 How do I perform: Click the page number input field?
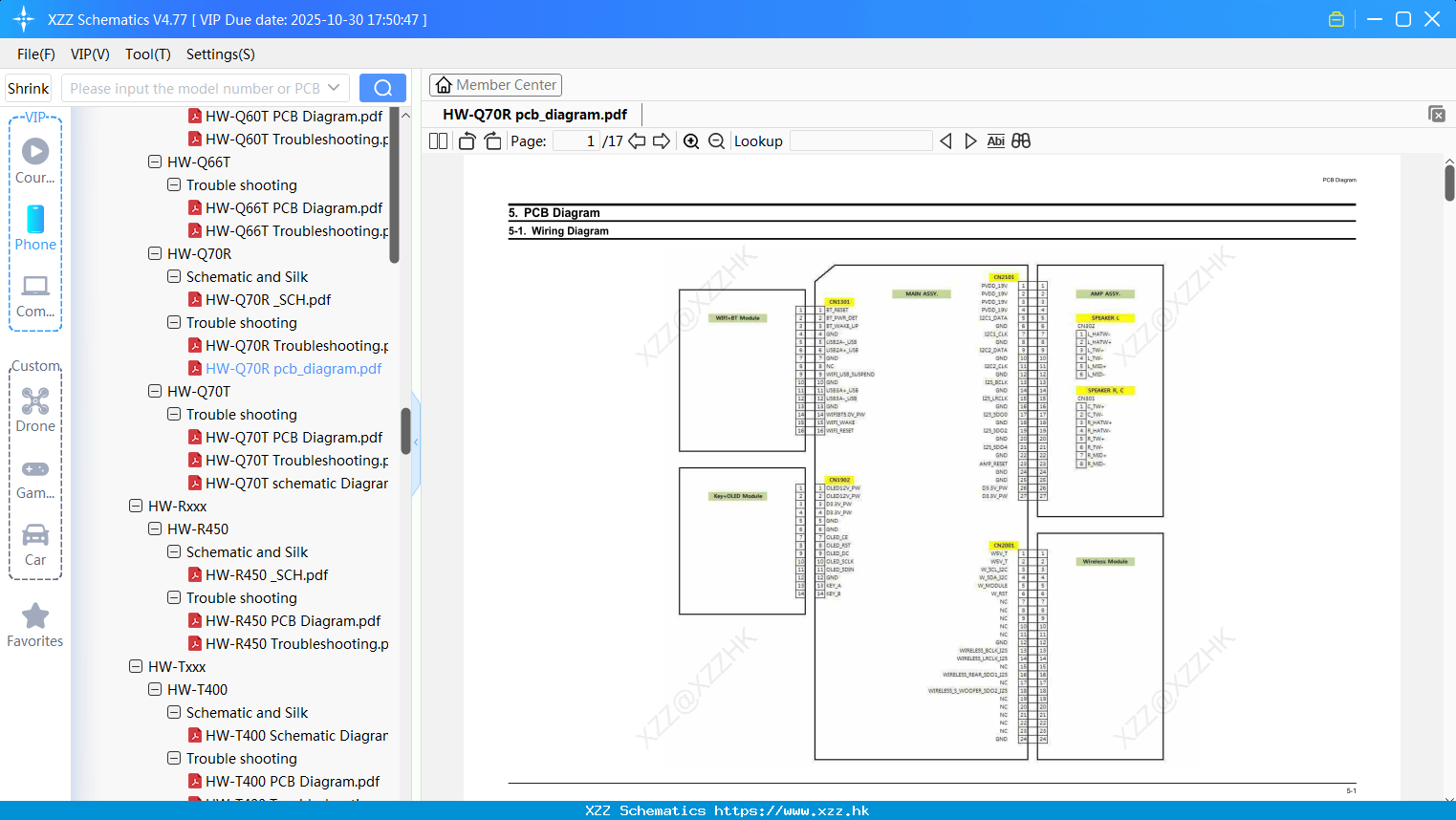click(576, 141)
